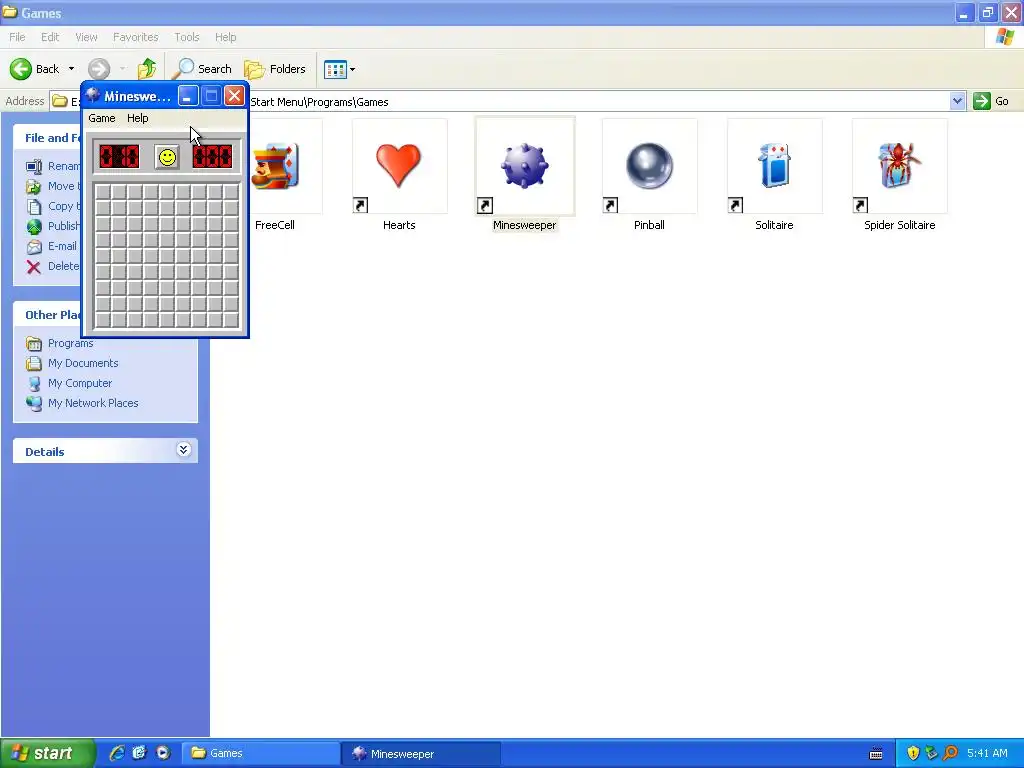This screenshot has width=1024, height=768.
Task: Select the FreeCell shortcut icon
Action: click(x=277, y=166)
